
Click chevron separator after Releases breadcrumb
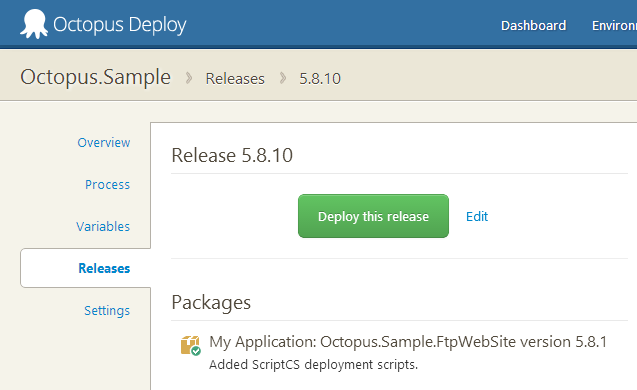283,78
